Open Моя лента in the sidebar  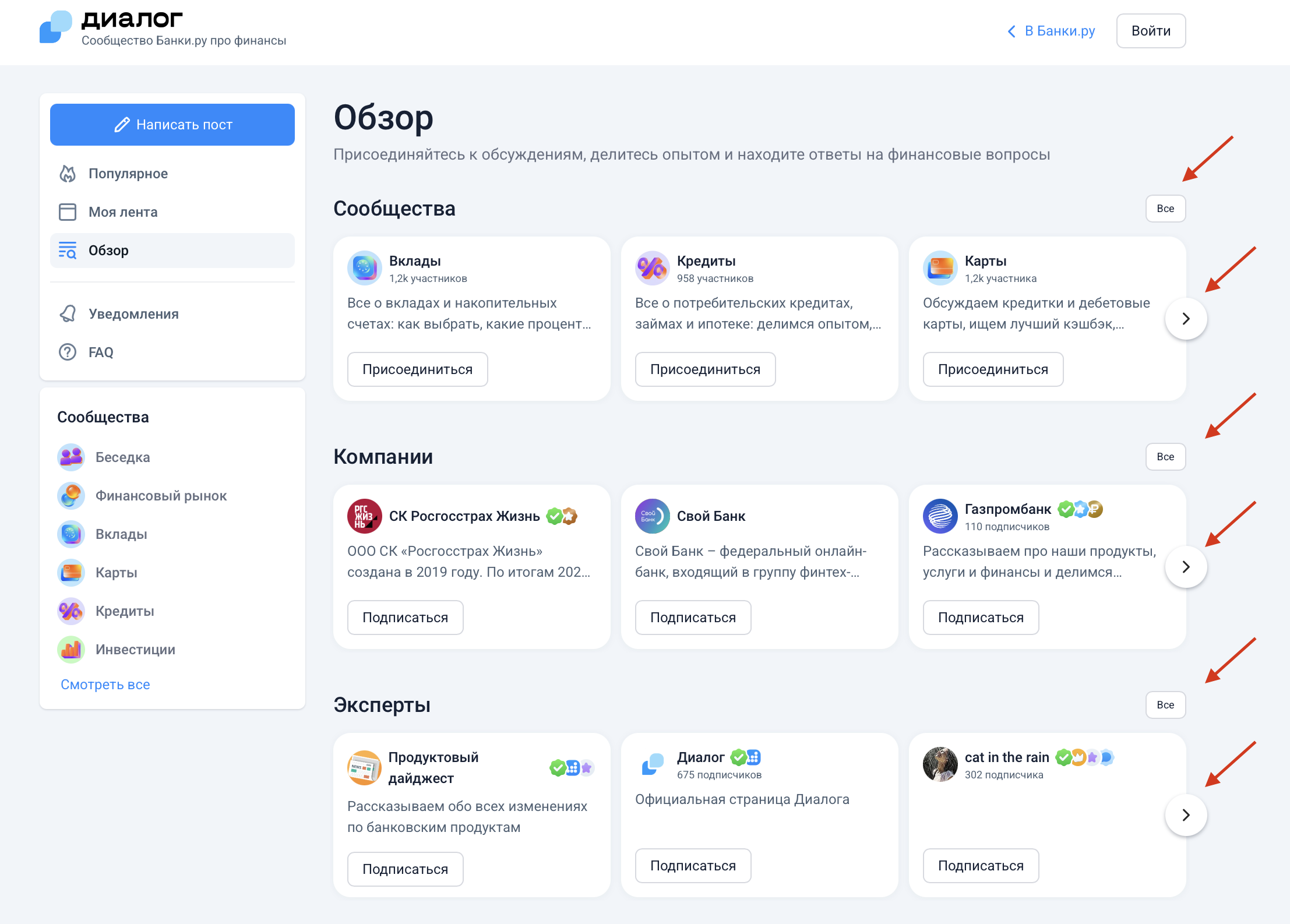click(172, 212)
